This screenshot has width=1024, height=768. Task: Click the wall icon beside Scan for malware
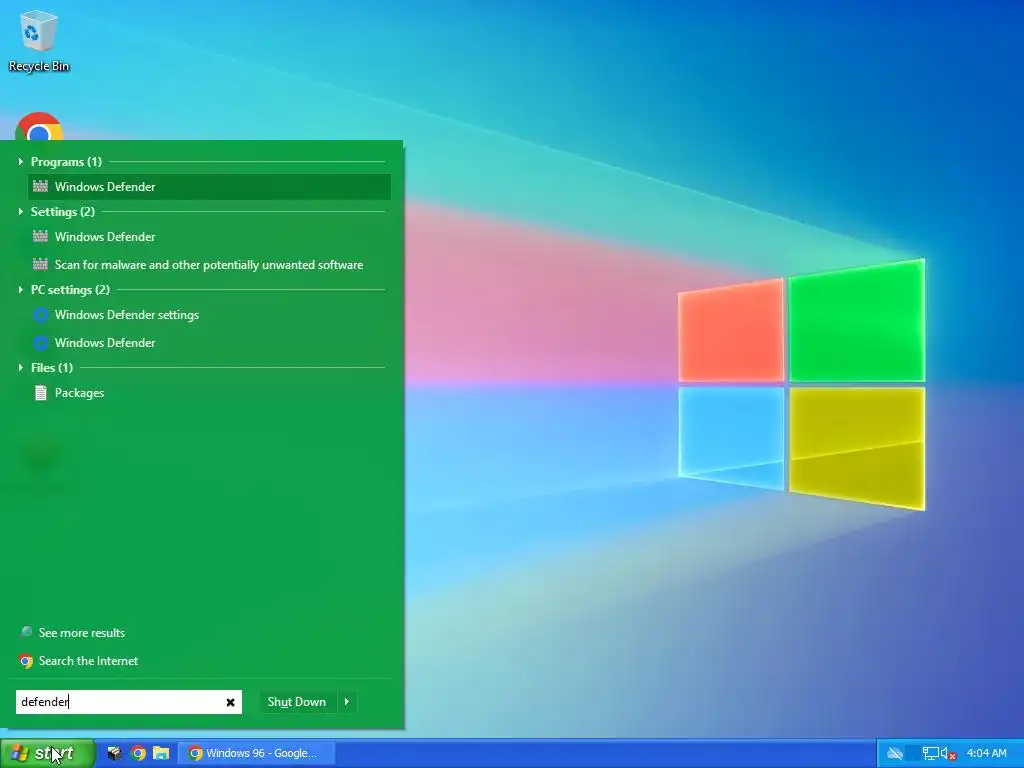40,264
